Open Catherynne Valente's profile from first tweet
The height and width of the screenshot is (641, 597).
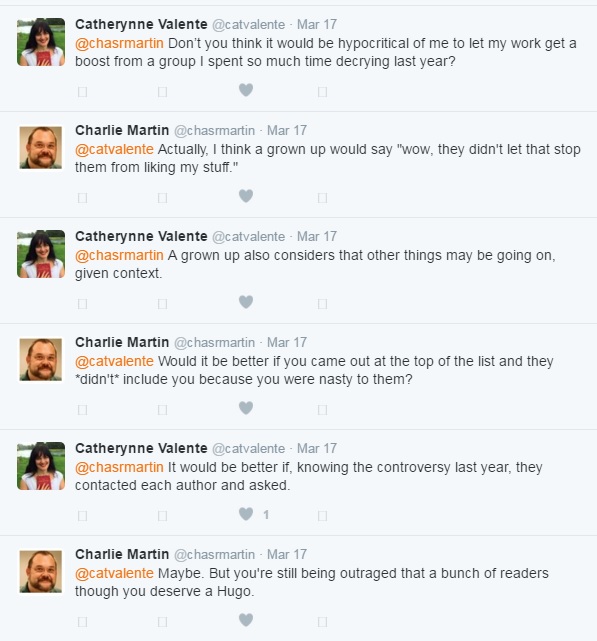click(x=141, y=25)
